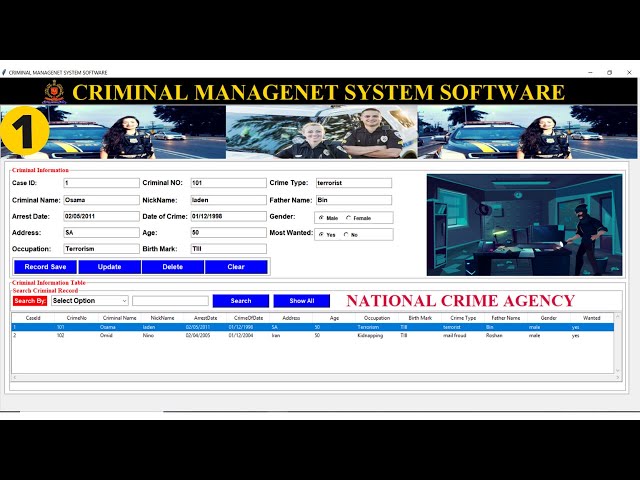Click the CrimeOfDate column header
640x480 pixels.
click(248, 318)
